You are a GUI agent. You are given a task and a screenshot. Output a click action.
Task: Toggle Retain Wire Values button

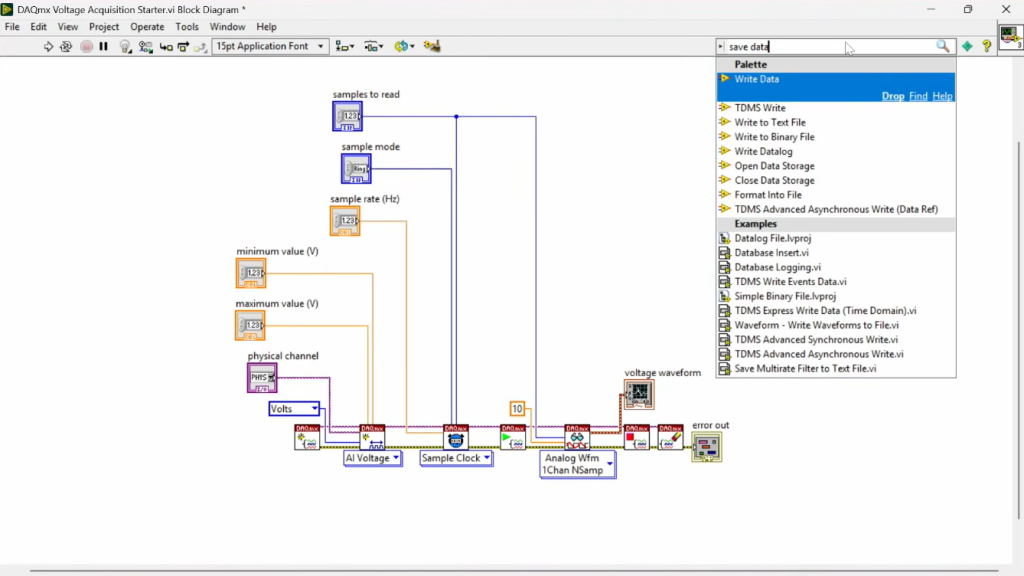coord(146,46)
